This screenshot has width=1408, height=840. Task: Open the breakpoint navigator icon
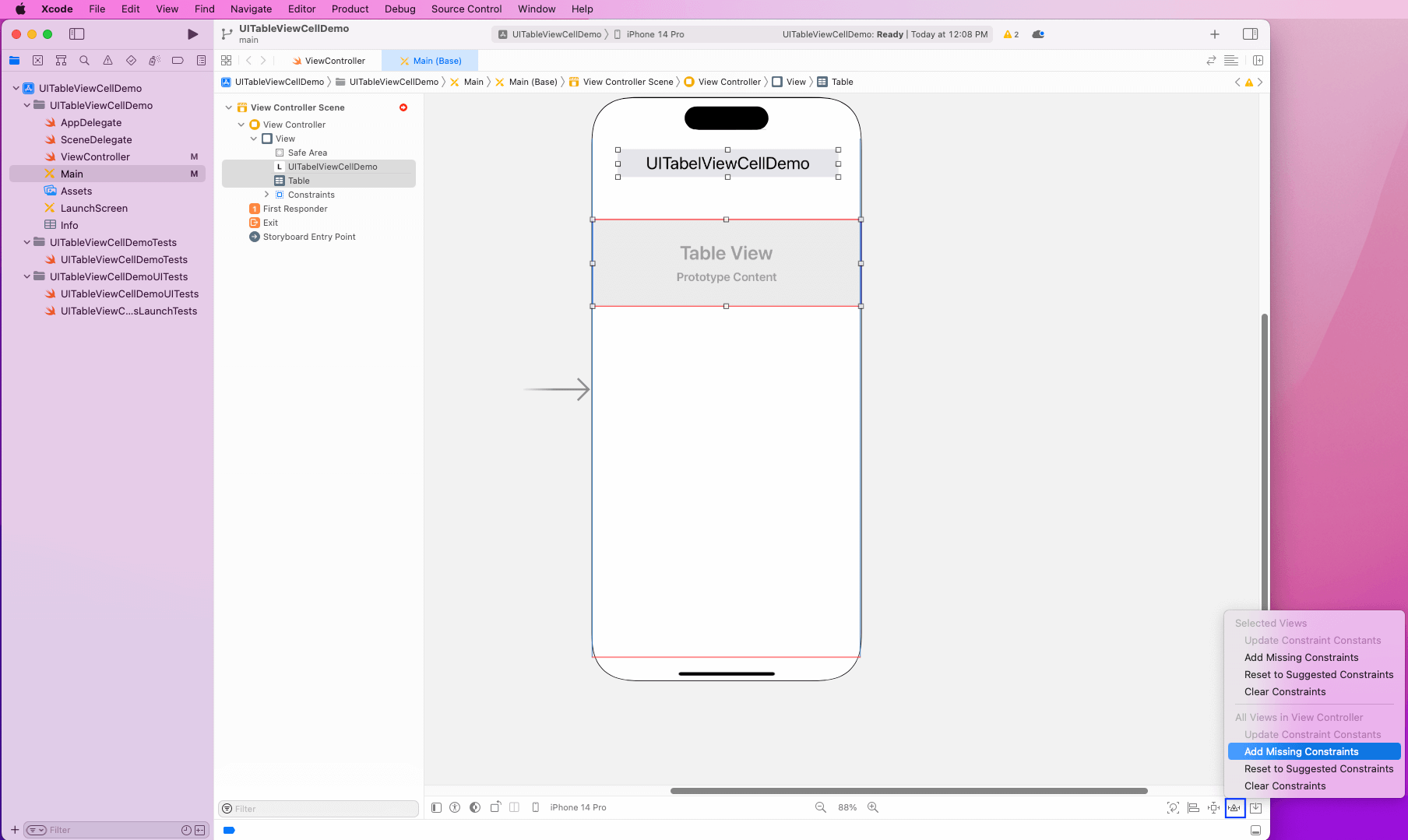click(178, 60)
